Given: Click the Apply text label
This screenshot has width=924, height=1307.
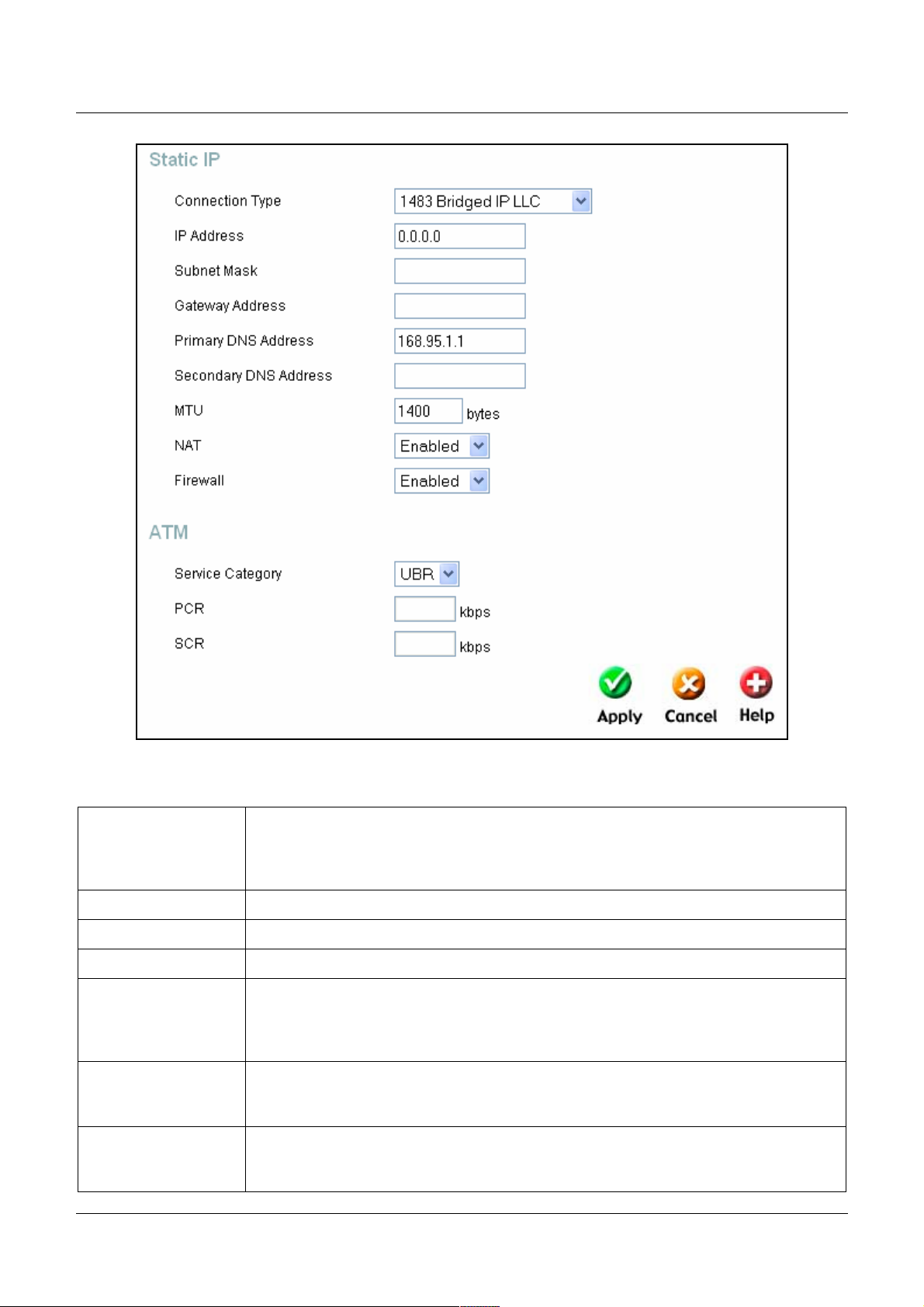Looking at the screenshot, I should coord(619,717).
